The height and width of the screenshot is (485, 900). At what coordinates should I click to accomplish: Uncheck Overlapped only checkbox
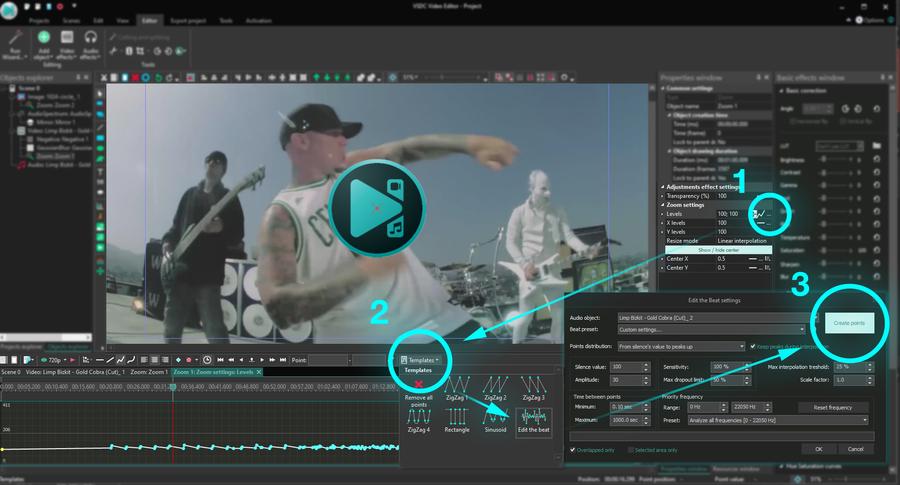point(572,450)
